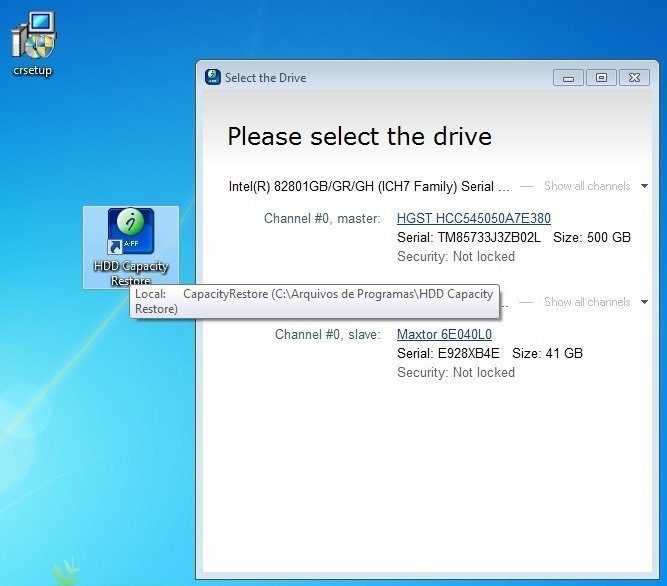Screen dimensions: 667x586
Task: Click the serial E928XB4E text
Action: pyautogui.click(x=448, y=353)
